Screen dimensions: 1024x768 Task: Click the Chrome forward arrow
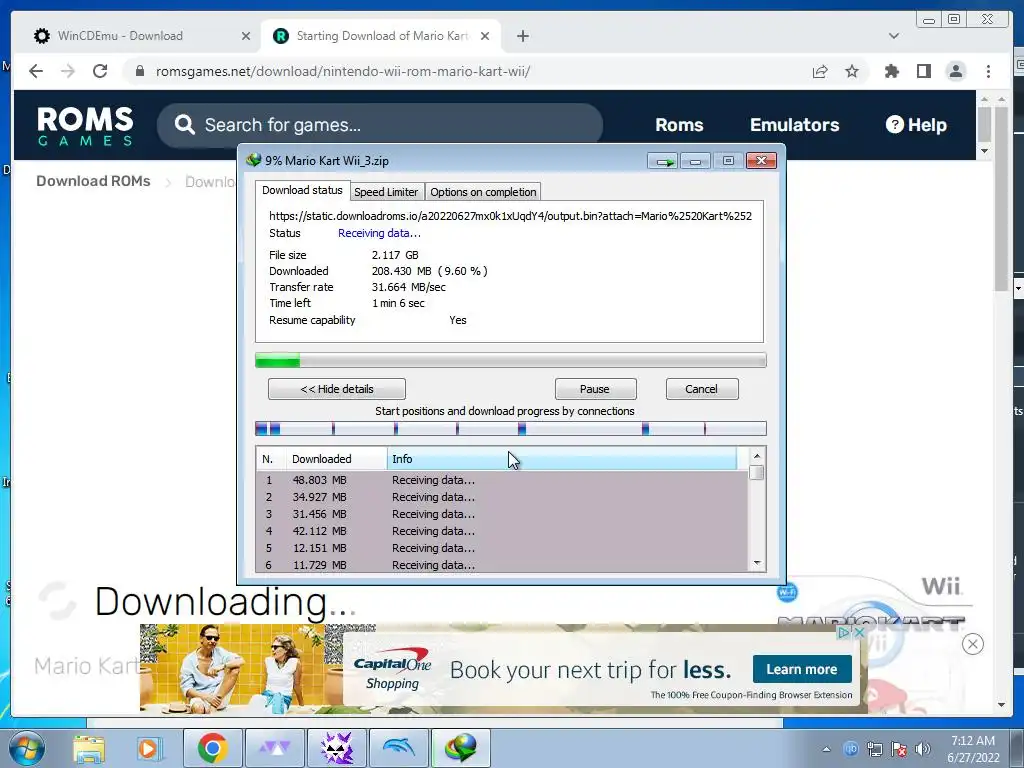point(68,71)
